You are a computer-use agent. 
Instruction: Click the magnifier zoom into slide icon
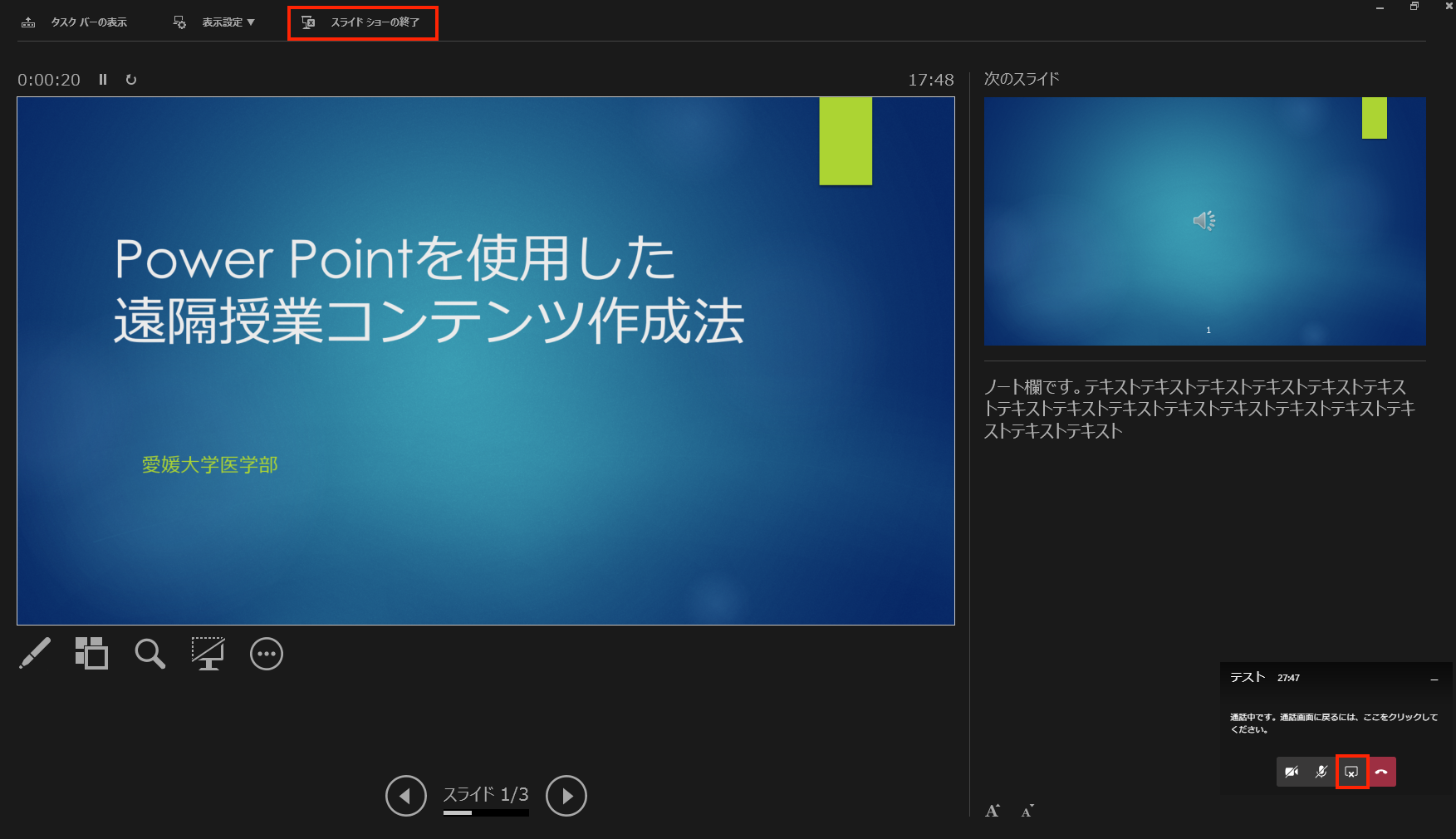[150, 654]
